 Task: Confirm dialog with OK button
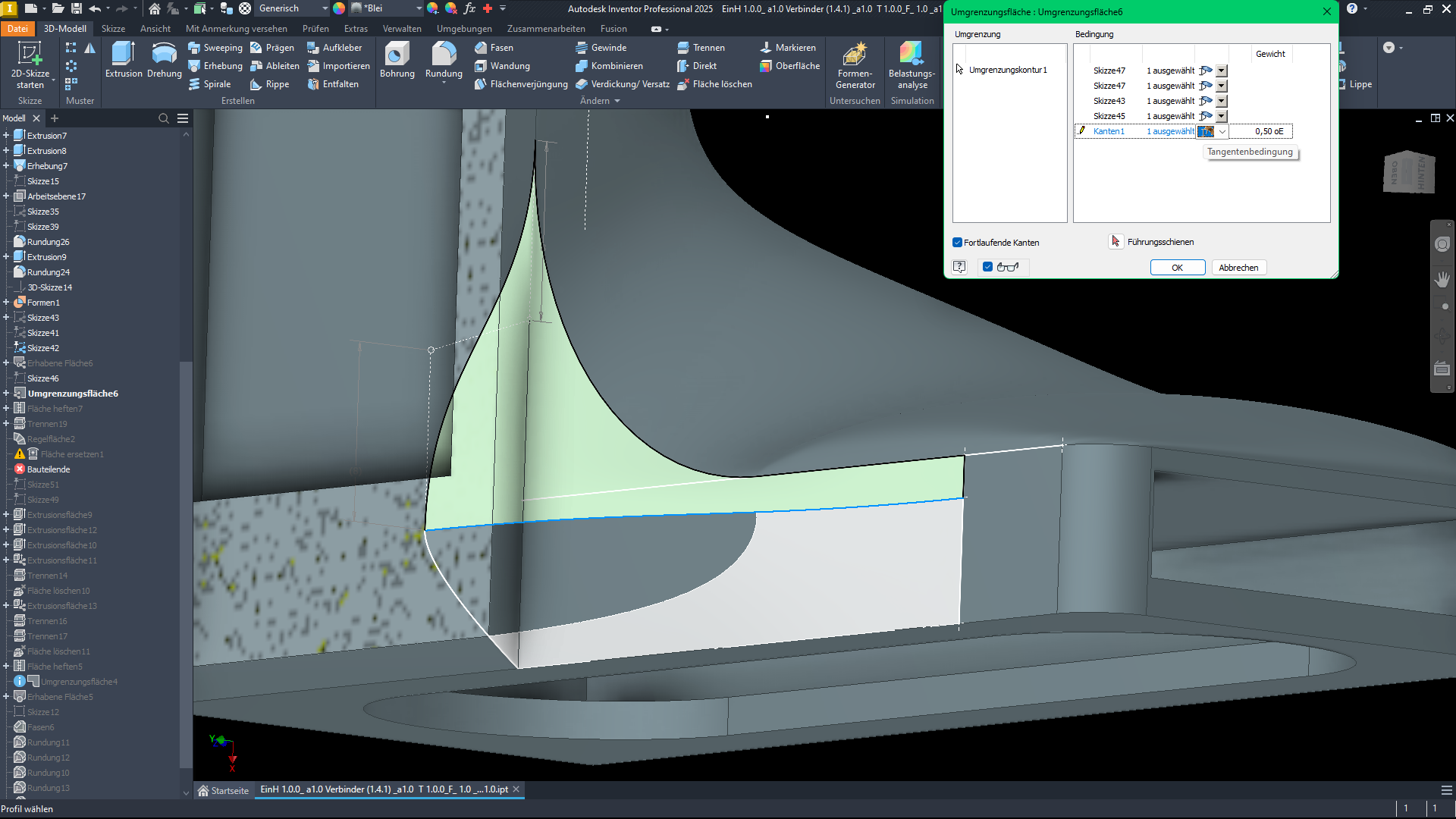pos(1177,268)
